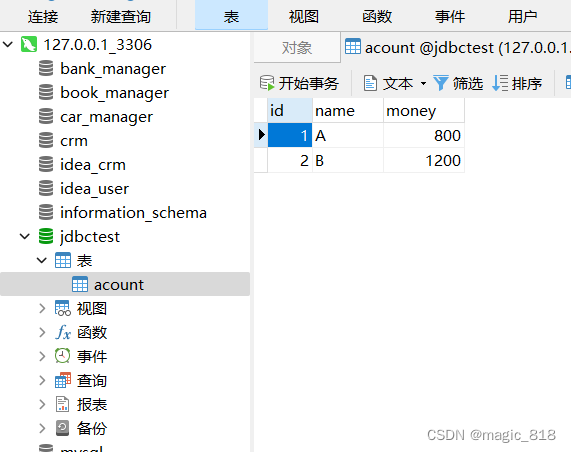Expand the 报表 node in tree

point(42,404)
